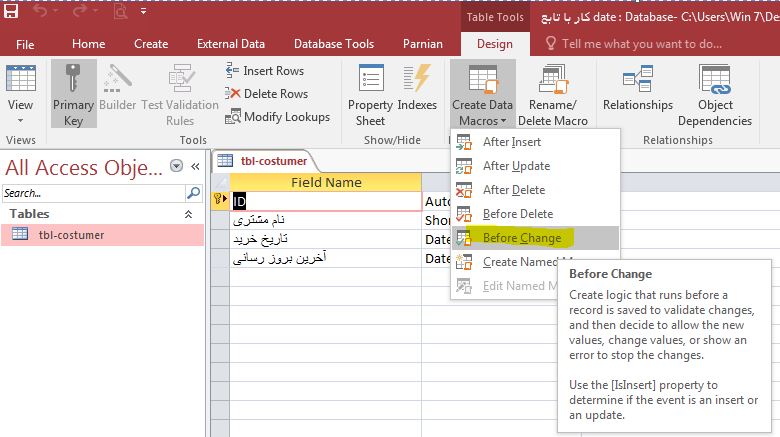The image size is (780, 437).
Task: Click the navigation pane Search box
Action: (x=94, y=193)
